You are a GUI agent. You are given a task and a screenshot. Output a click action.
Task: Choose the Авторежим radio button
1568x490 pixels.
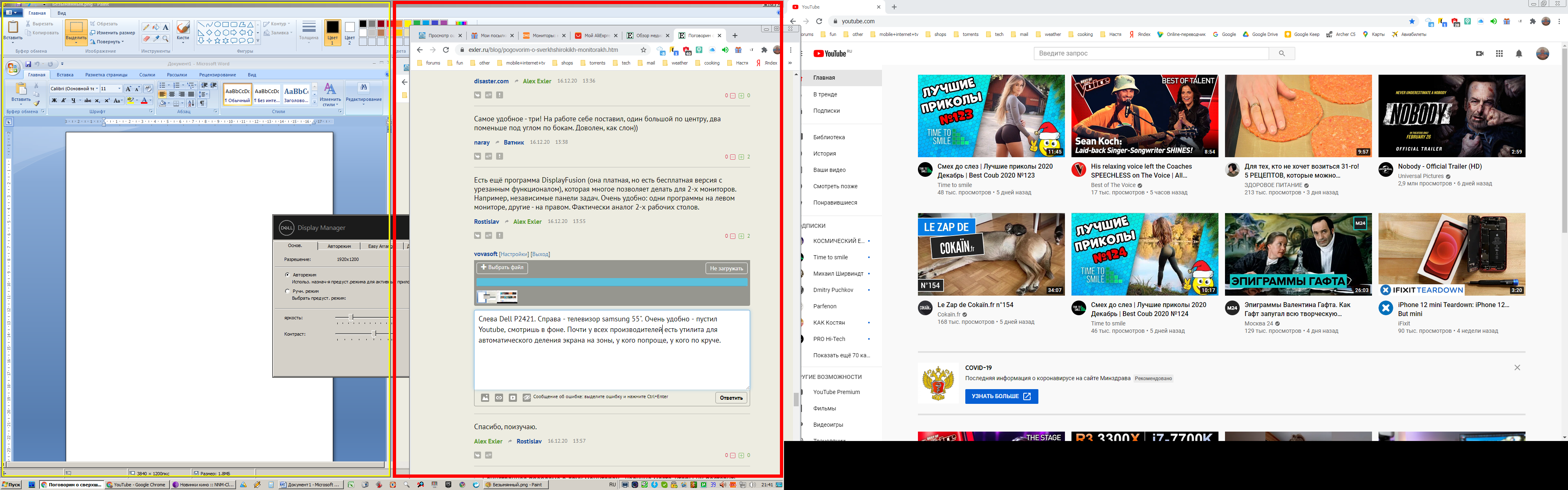pyautogui.click(x=288, y=275)
